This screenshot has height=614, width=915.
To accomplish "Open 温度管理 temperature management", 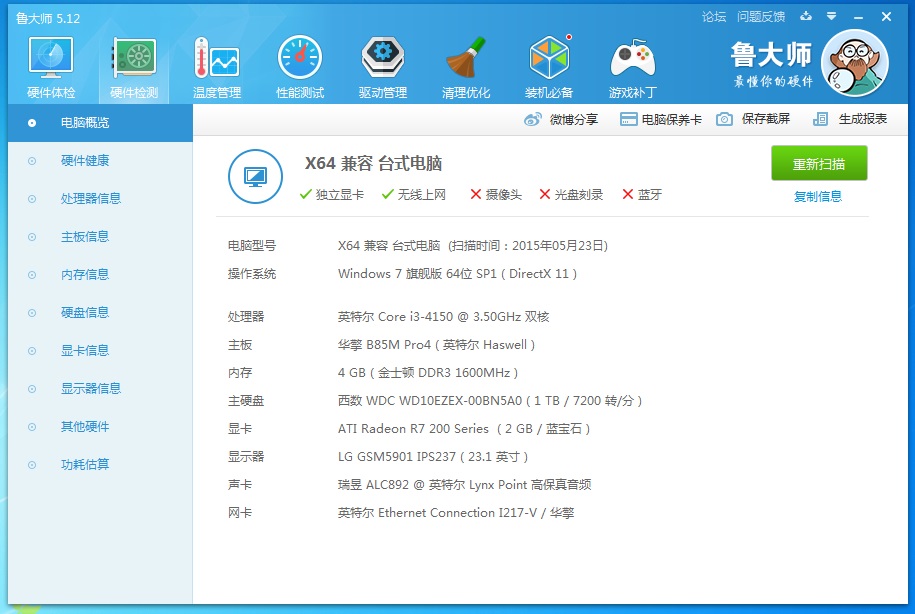I will tap(217, 68).
